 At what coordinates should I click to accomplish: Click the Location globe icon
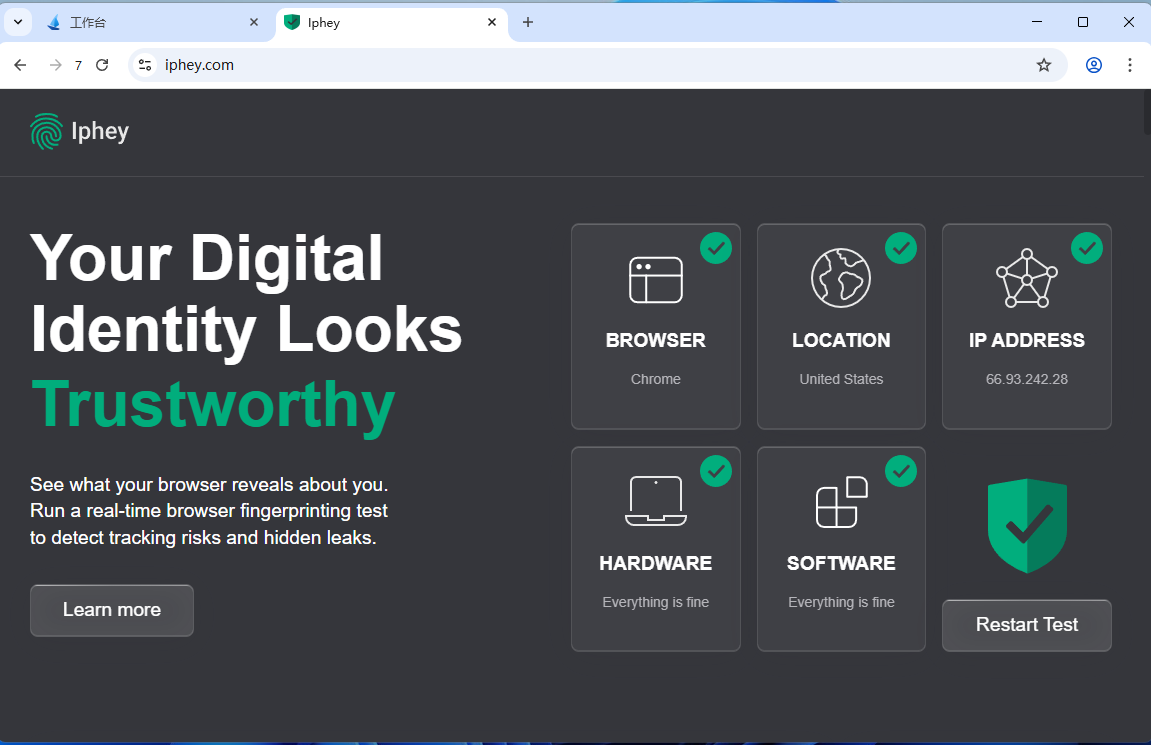(x=840, y=278)
